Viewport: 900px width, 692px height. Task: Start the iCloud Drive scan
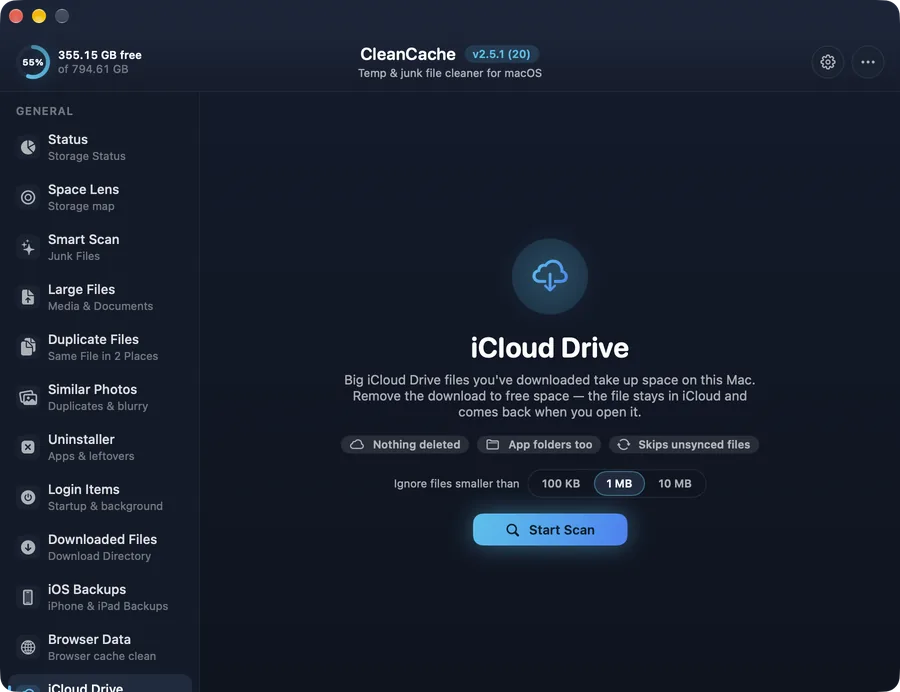point(550,530)
